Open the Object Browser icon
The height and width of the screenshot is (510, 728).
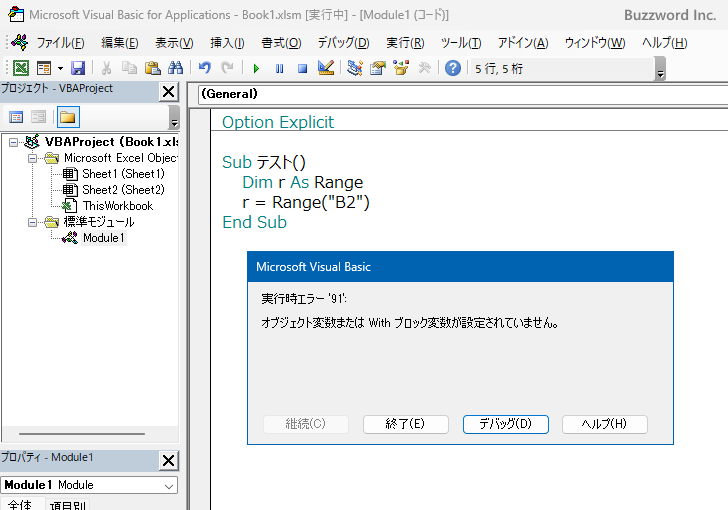[x=401, y=68]
